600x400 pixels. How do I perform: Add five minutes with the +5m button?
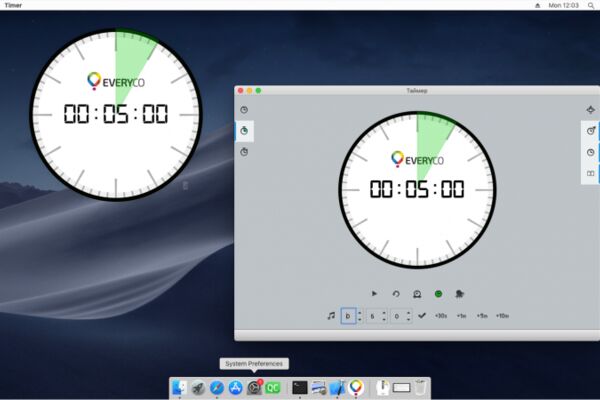coord(482,316)
